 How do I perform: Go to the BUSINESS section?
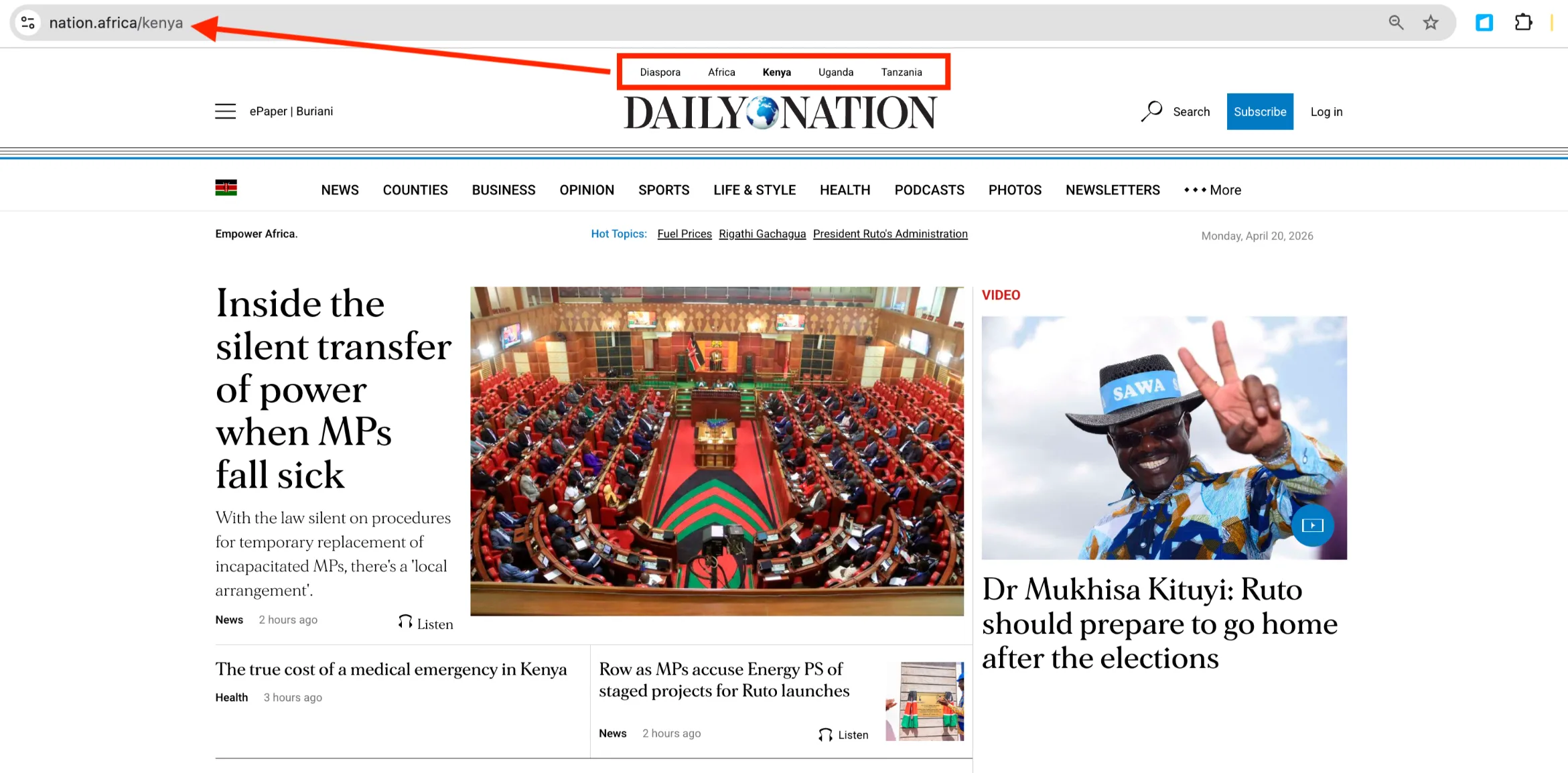point(504,190)
